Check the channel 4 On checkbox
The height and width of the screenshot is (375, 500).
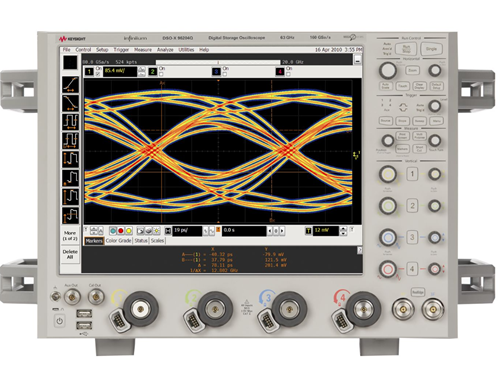[288, 74]
